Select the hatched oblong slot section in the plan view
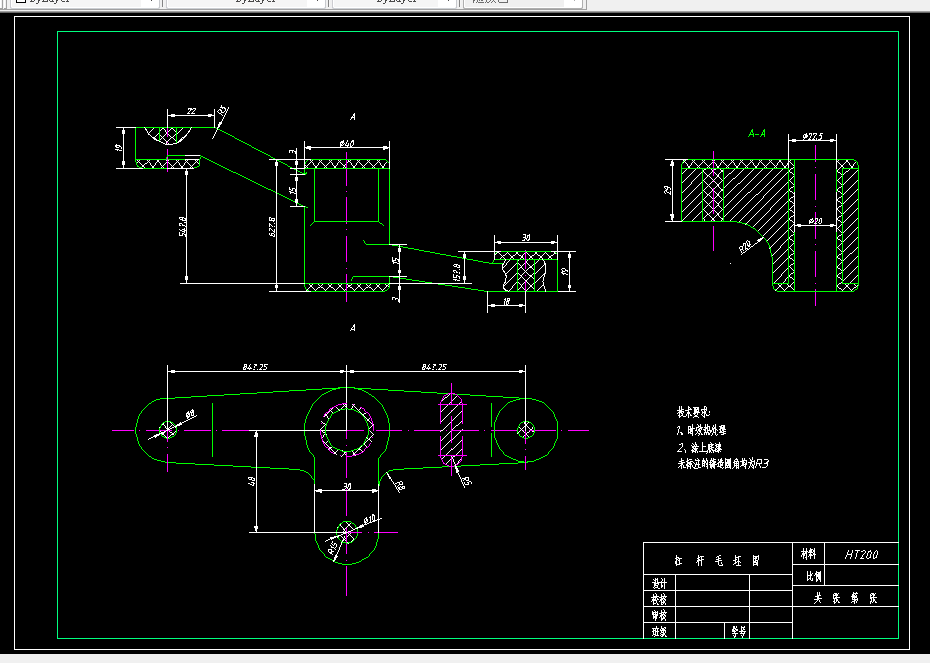This screenshot has width=930, height=663. pyautogui.click(x=451, y=431)
